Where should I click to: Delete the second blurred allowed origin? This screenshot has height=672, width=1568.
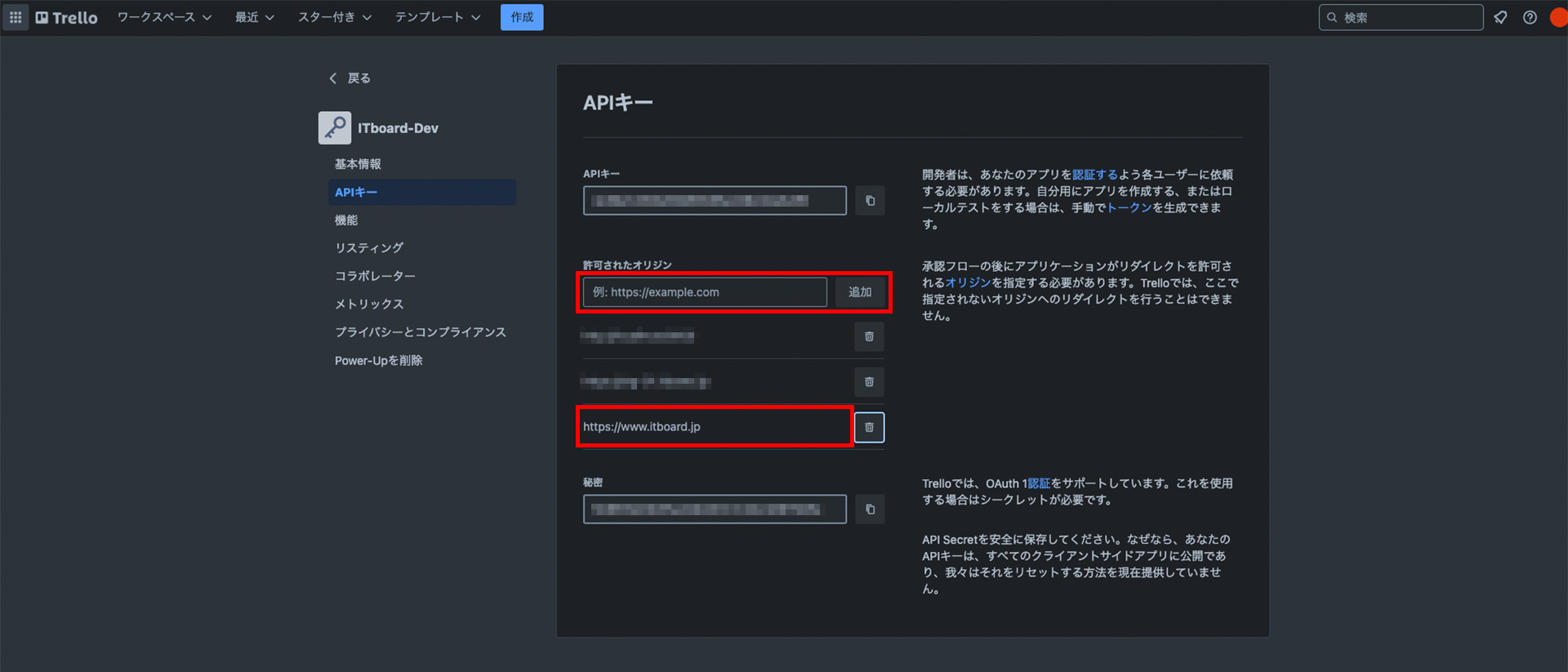point(869,382)
